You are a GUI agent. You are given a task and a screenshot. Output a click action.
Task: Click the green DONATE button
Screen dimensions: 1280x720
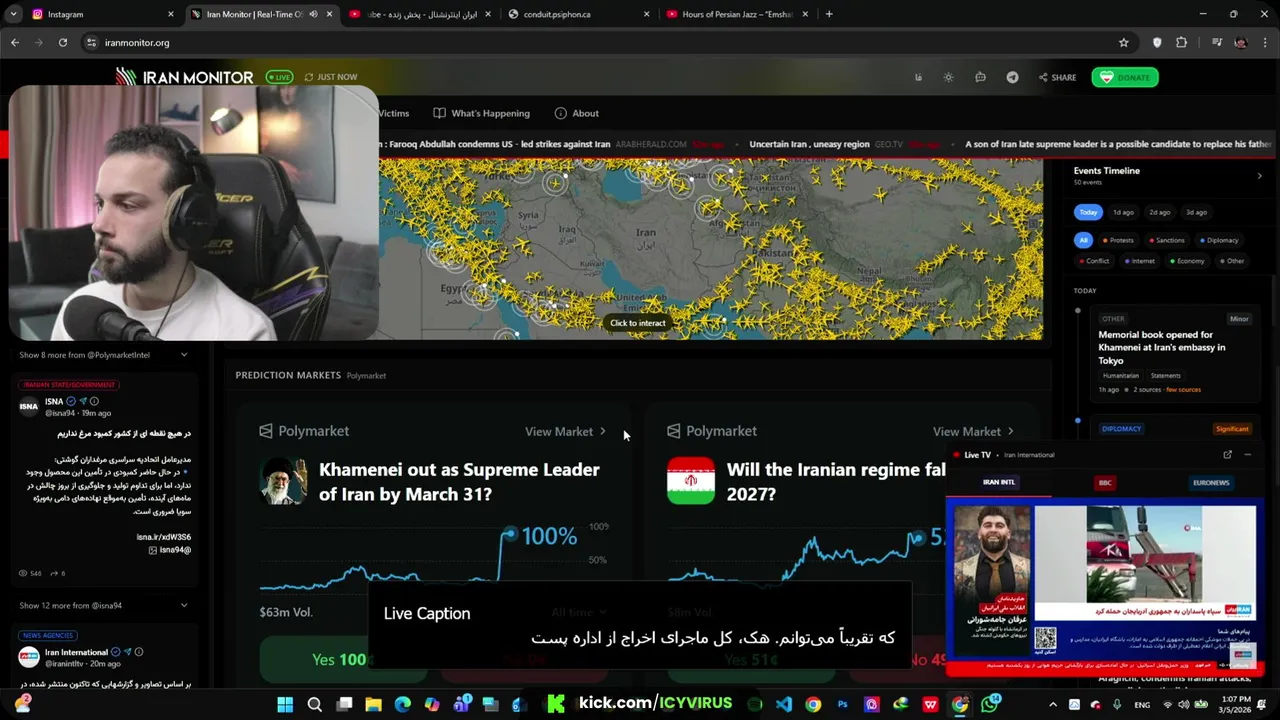coord(1125,77)
